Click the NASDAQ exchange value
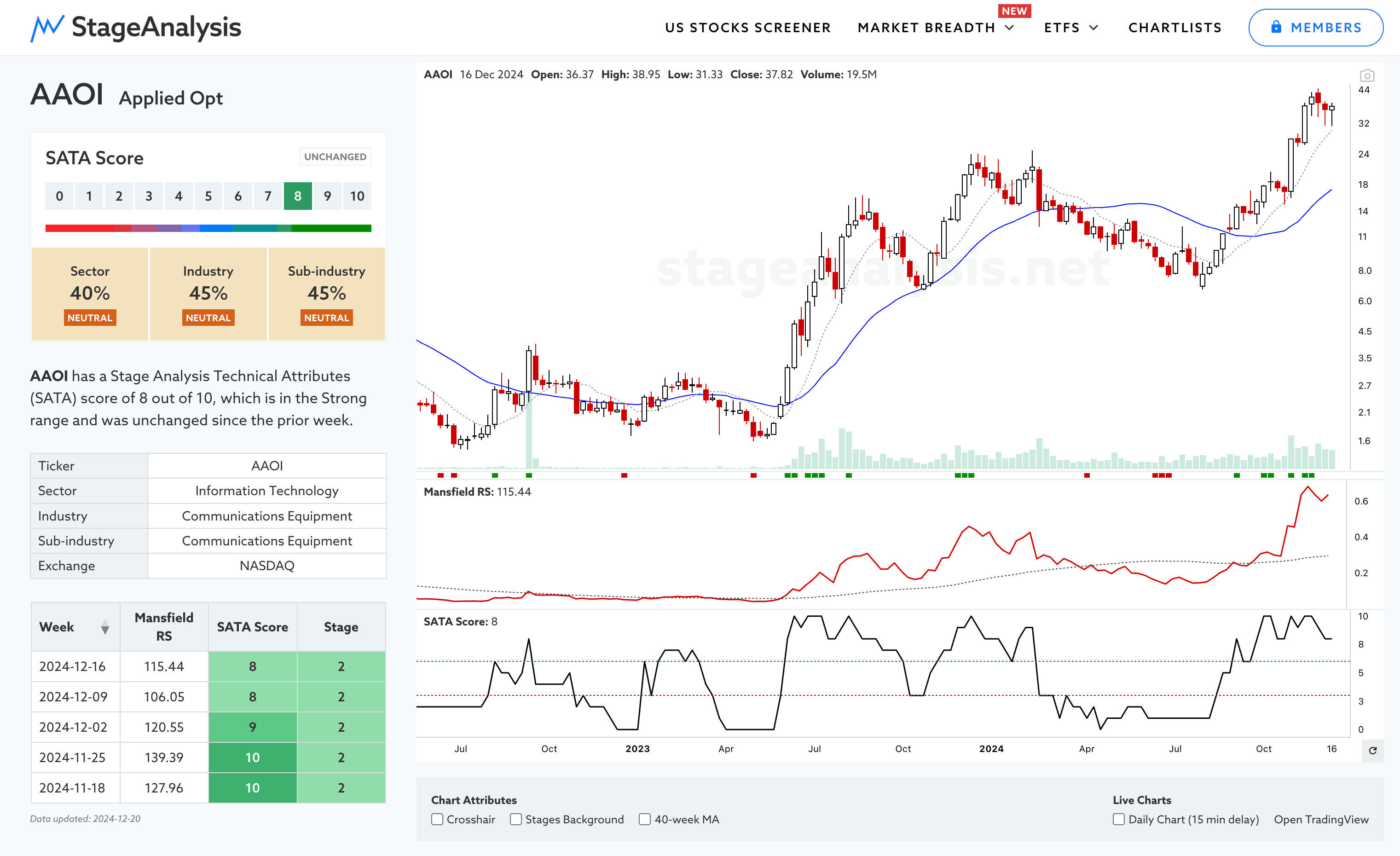 tap(266, 566)
